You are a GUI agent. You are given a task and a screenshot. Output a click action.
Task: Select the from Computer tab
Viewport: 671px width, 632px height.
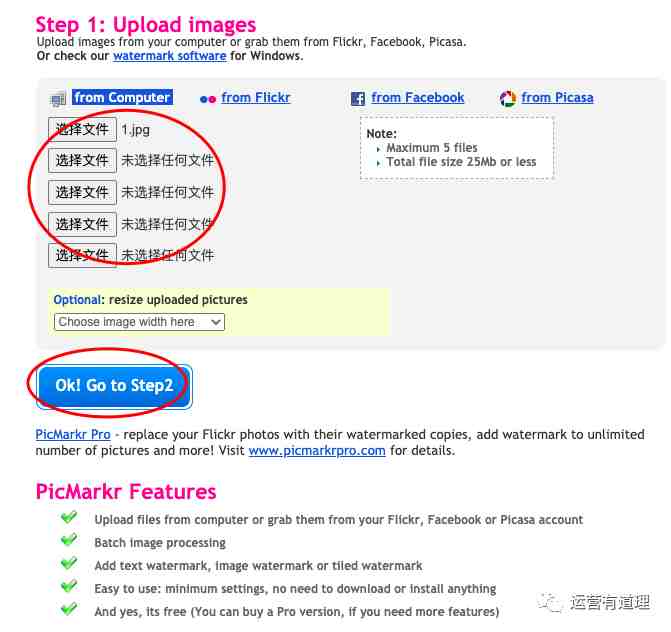[122, 97]
